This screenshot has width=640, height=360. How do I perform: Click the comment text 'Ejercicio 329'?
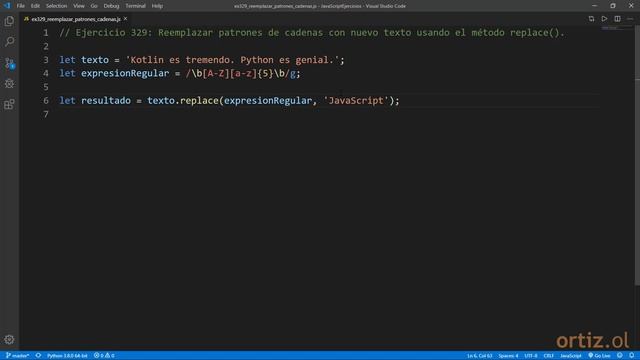coord(111,33)
